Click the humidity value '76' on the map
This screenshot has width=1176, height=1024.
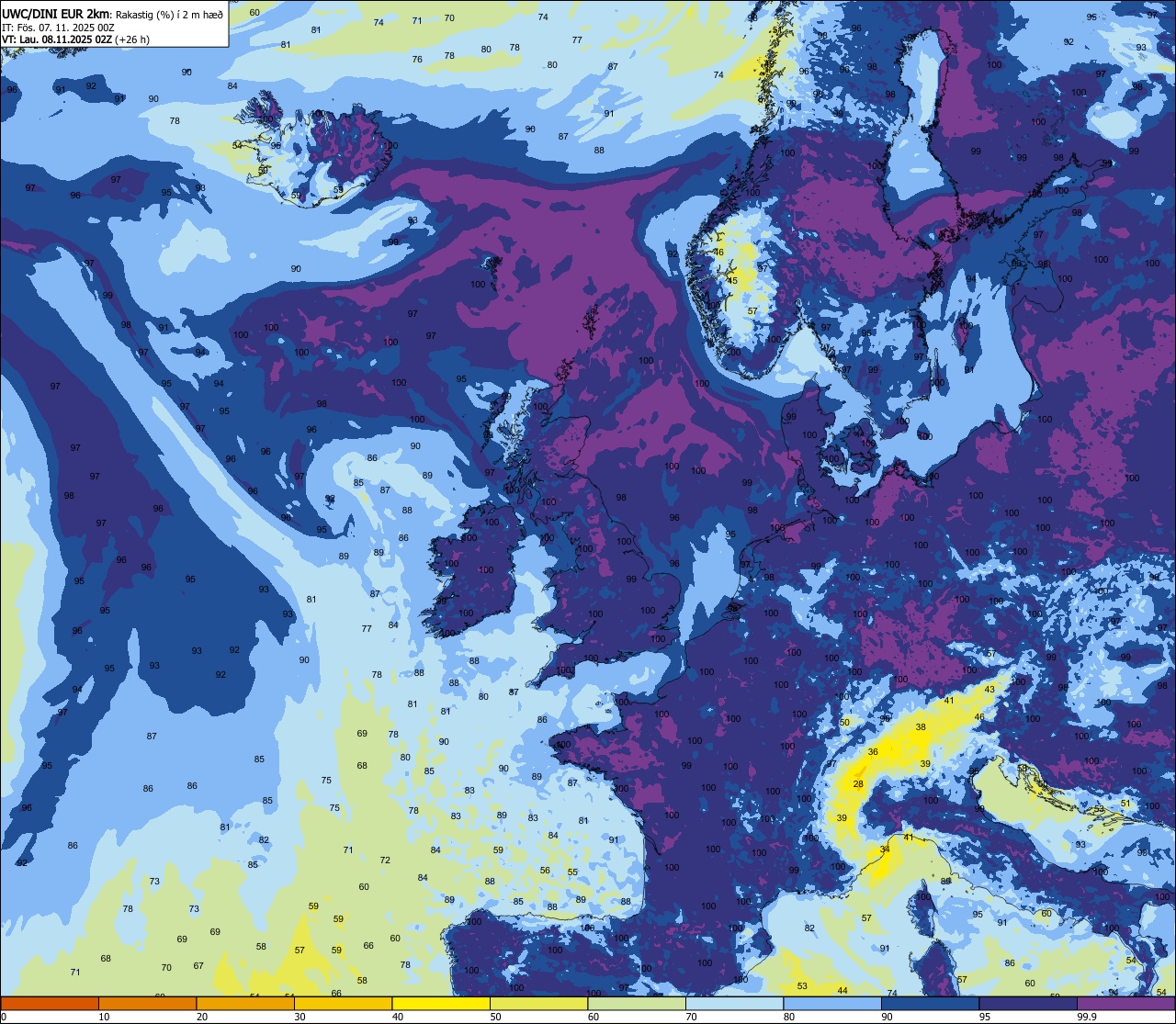[x=417, y=59]
